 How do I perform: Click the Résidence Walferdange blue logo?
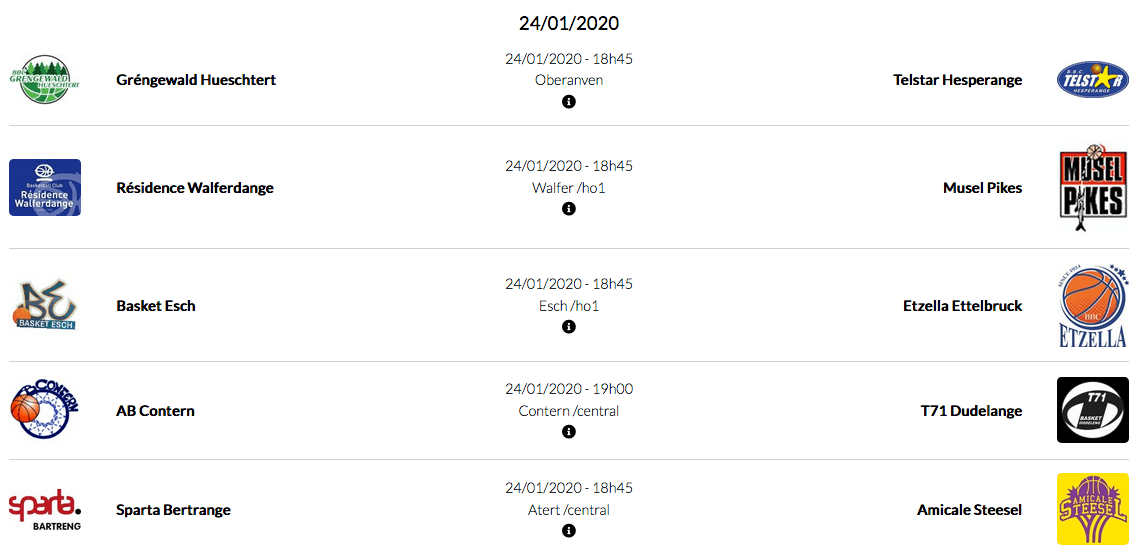pyautogui.click(x=45, y=188)
